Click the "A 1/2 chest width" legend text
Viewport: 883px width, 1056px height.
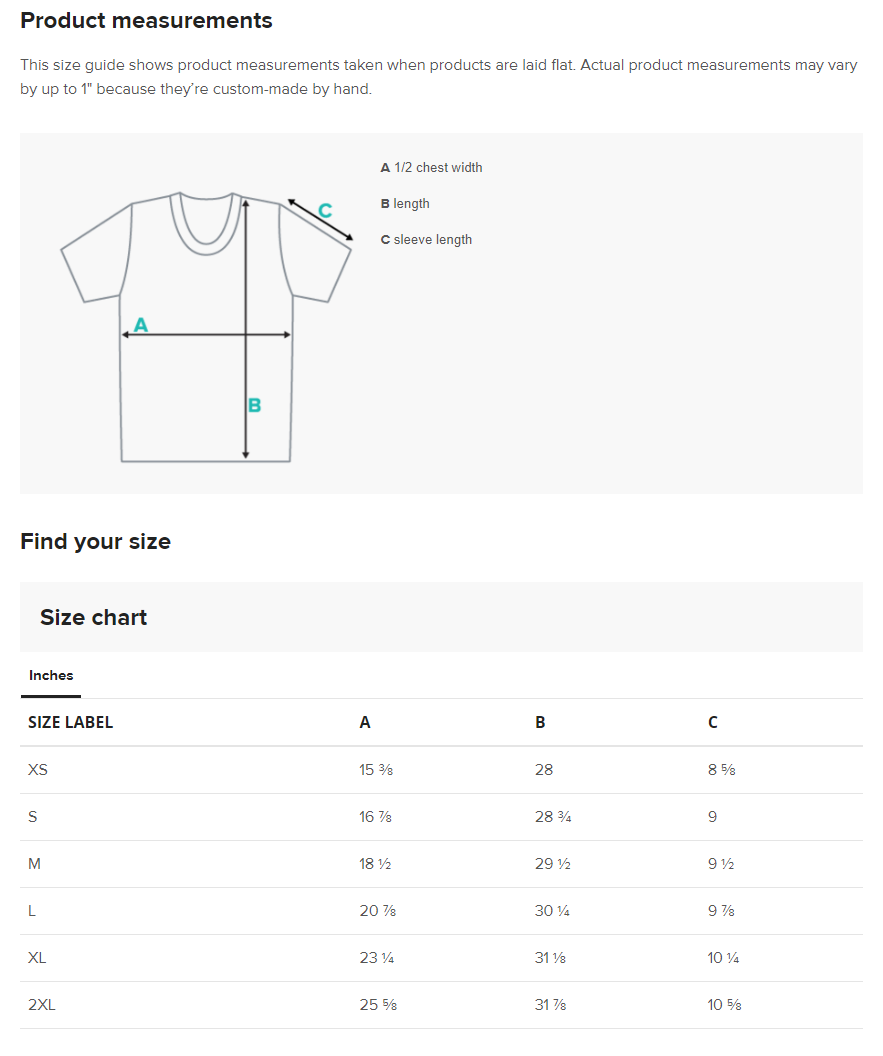(431, 168)
